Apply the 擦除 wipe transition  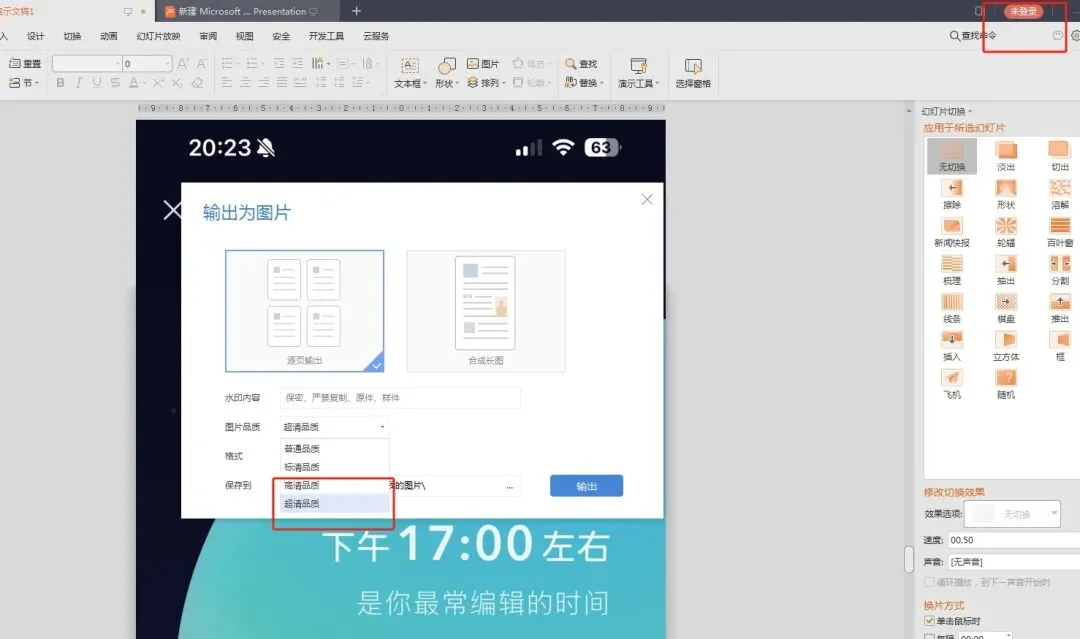pos(952,193)
